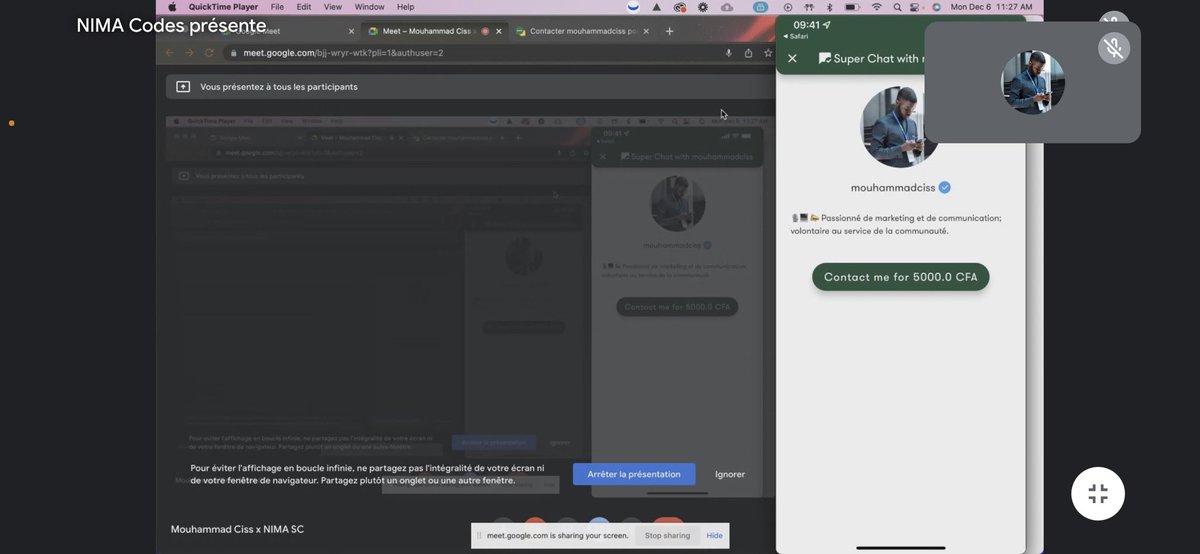Open the Edit menu
1200x554 pixels.
tap(303, 7)
